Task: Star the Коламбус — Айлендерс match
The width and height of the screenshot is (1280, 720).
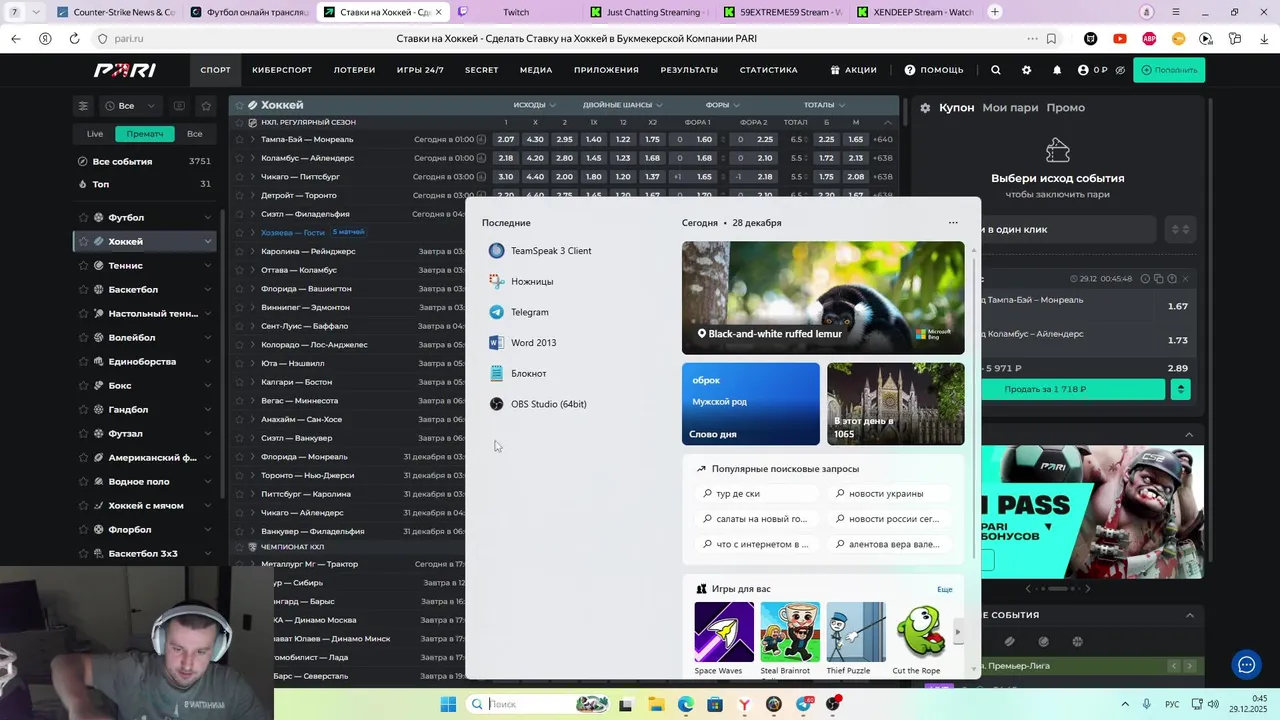Action: 239,158
